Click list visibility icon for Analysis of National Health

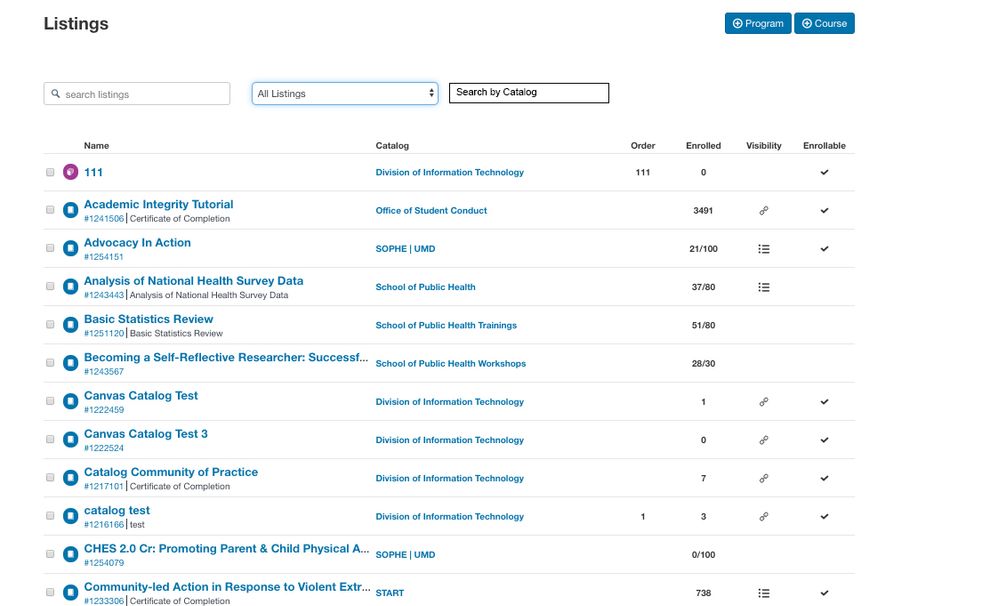coord(764,287)
